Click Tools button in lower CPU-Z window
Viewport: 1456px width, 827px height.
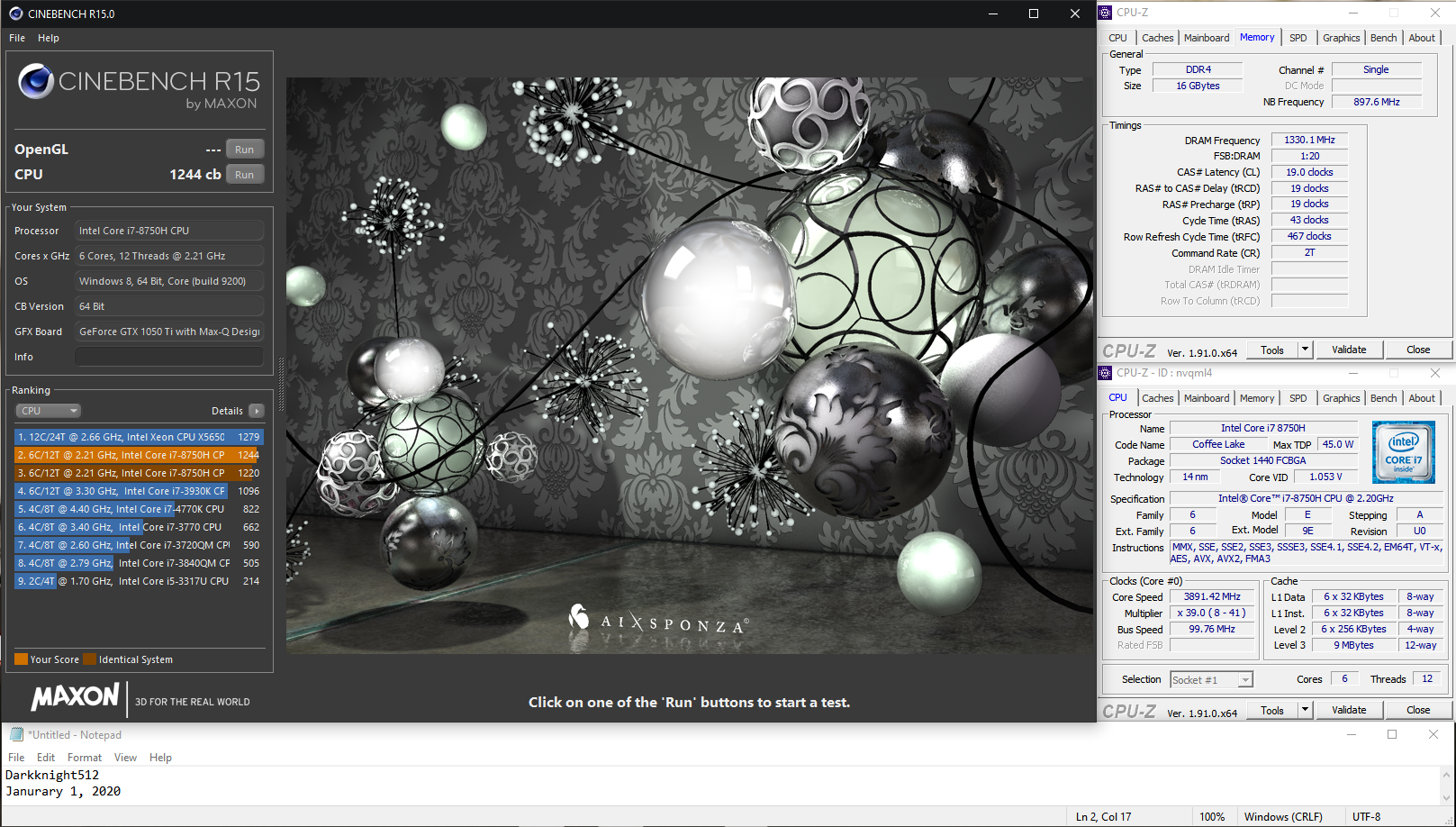(1272, 710)
